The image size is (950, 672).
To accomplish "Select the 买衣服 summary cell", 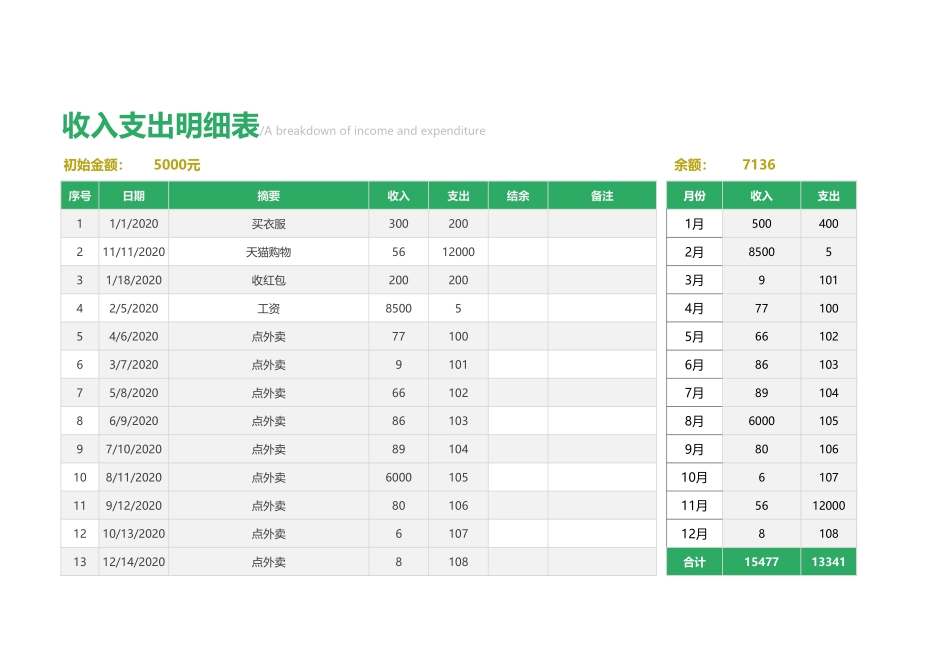I will pos(270,223).
